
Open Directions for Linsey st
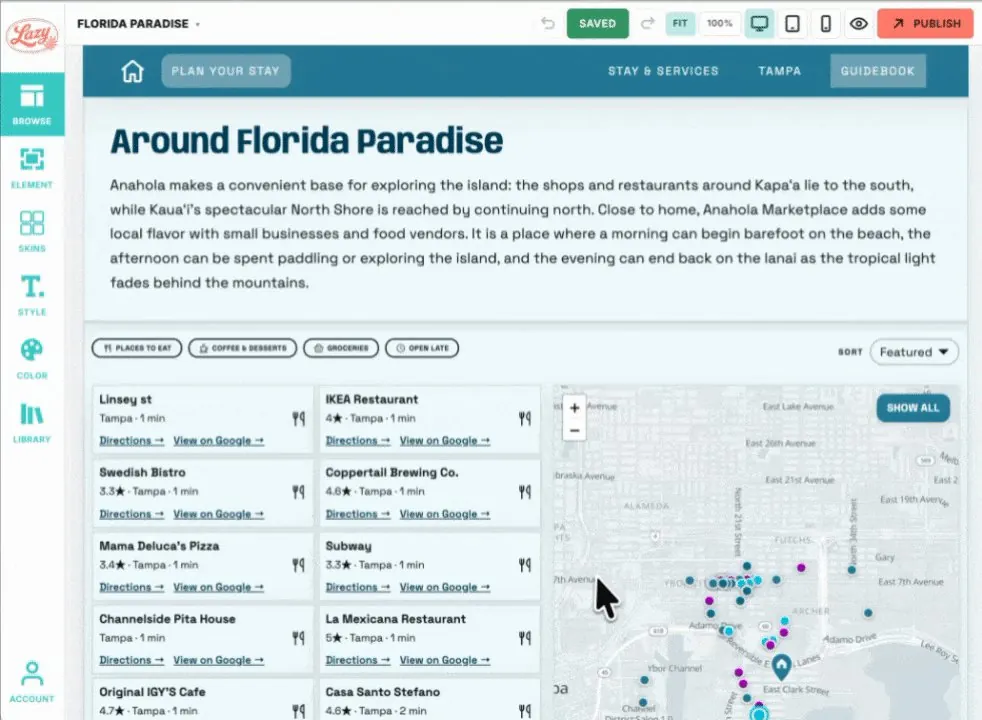point(132,441)
